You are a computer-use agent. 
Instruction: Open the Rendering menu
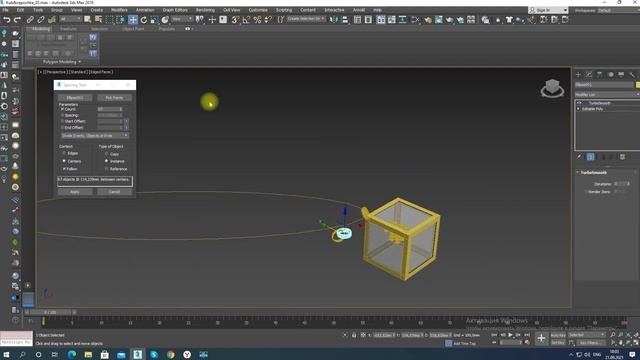coord(205,10)
